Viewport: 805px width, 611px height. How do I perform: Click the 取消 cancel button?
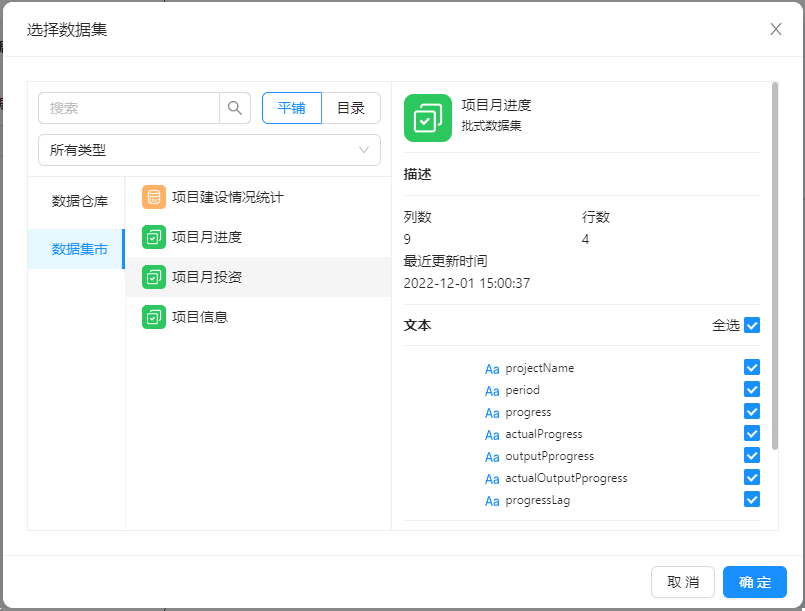coord(683,582)
